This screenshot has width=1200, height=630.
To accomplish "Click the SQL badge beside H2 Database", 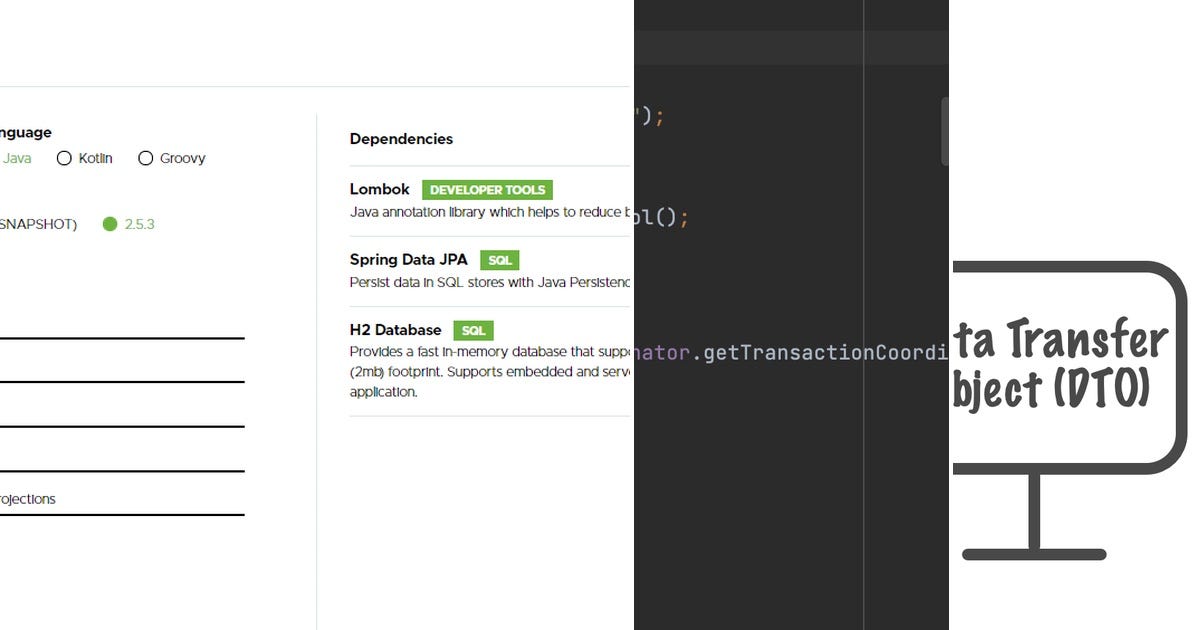I will 473,330.
